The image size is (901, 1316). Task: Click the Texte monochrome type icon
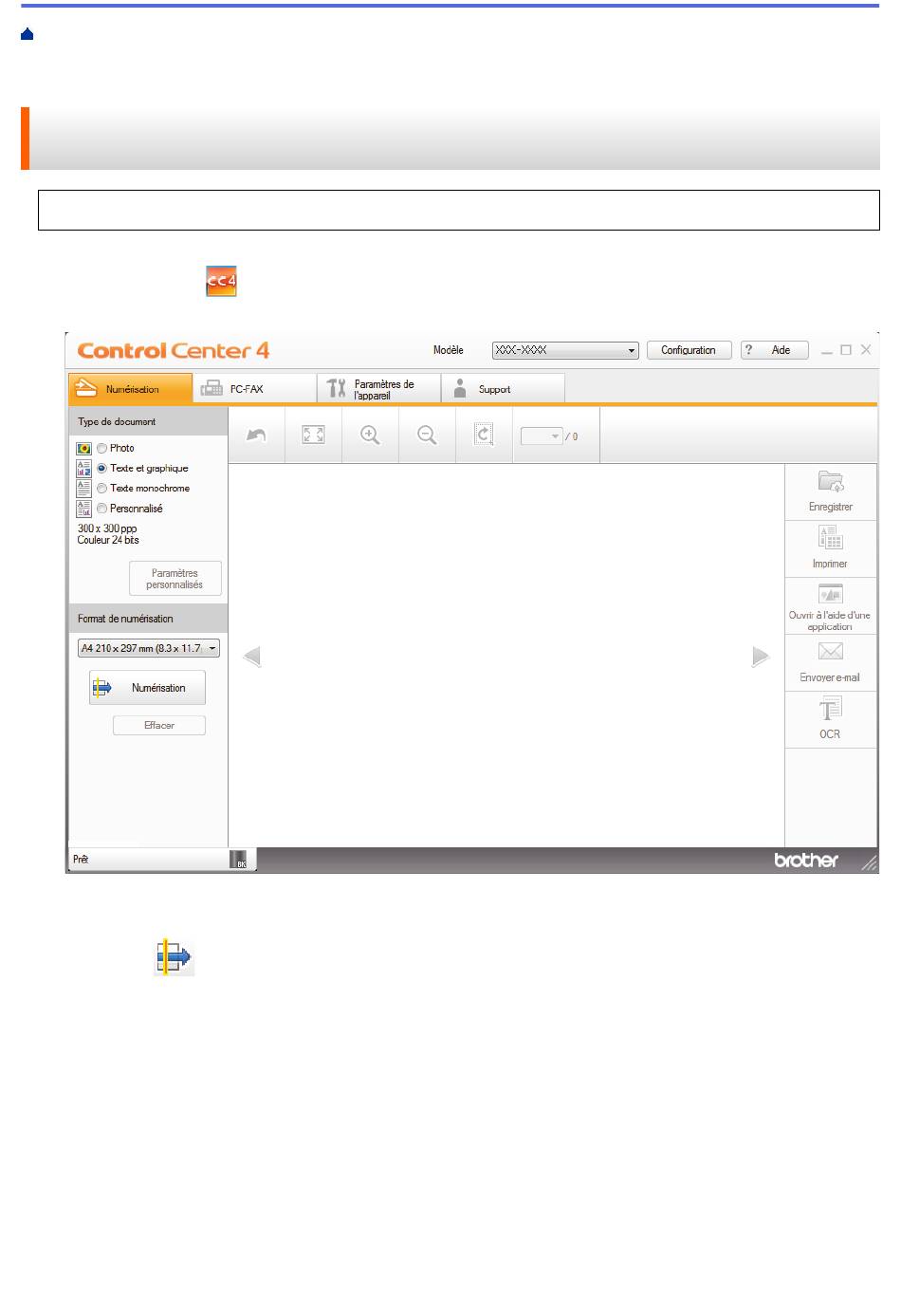[84, 488]
